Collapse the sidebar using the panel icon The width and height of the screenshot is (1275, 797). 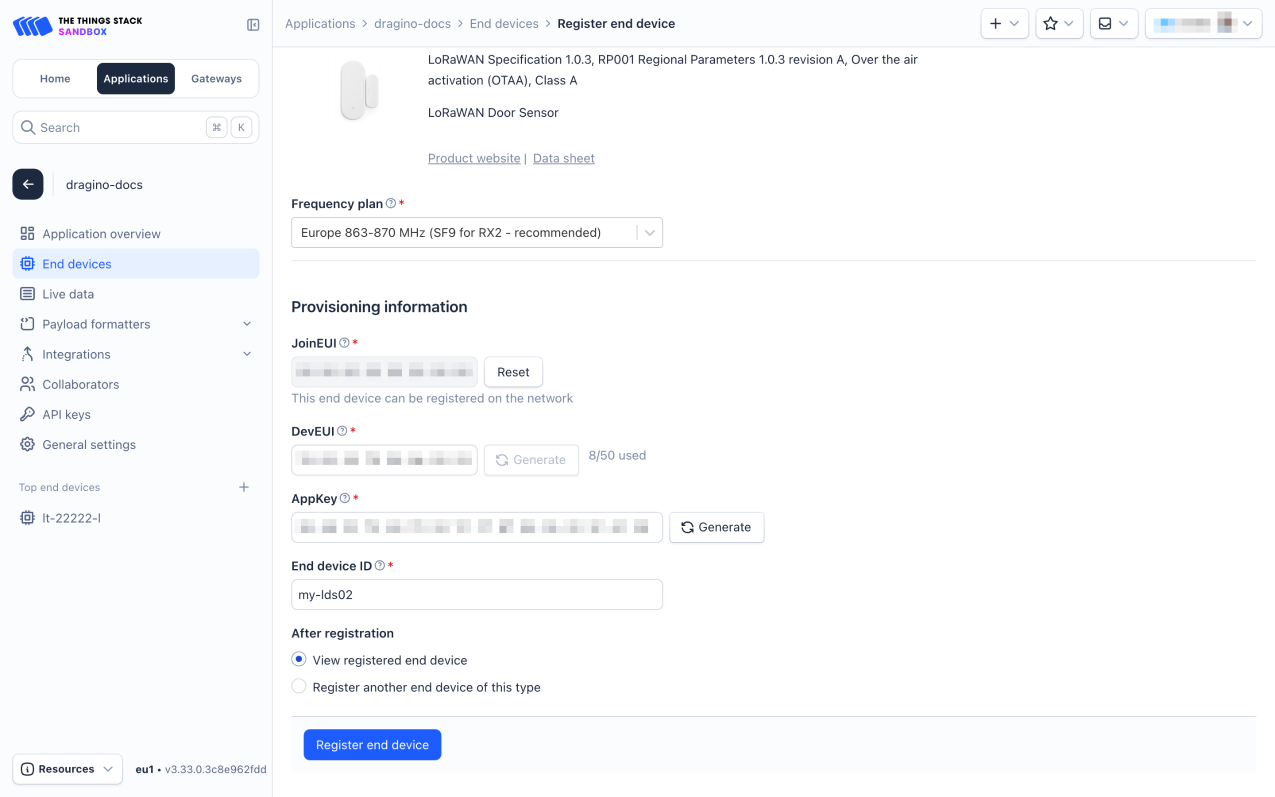[x=253, y=25]
